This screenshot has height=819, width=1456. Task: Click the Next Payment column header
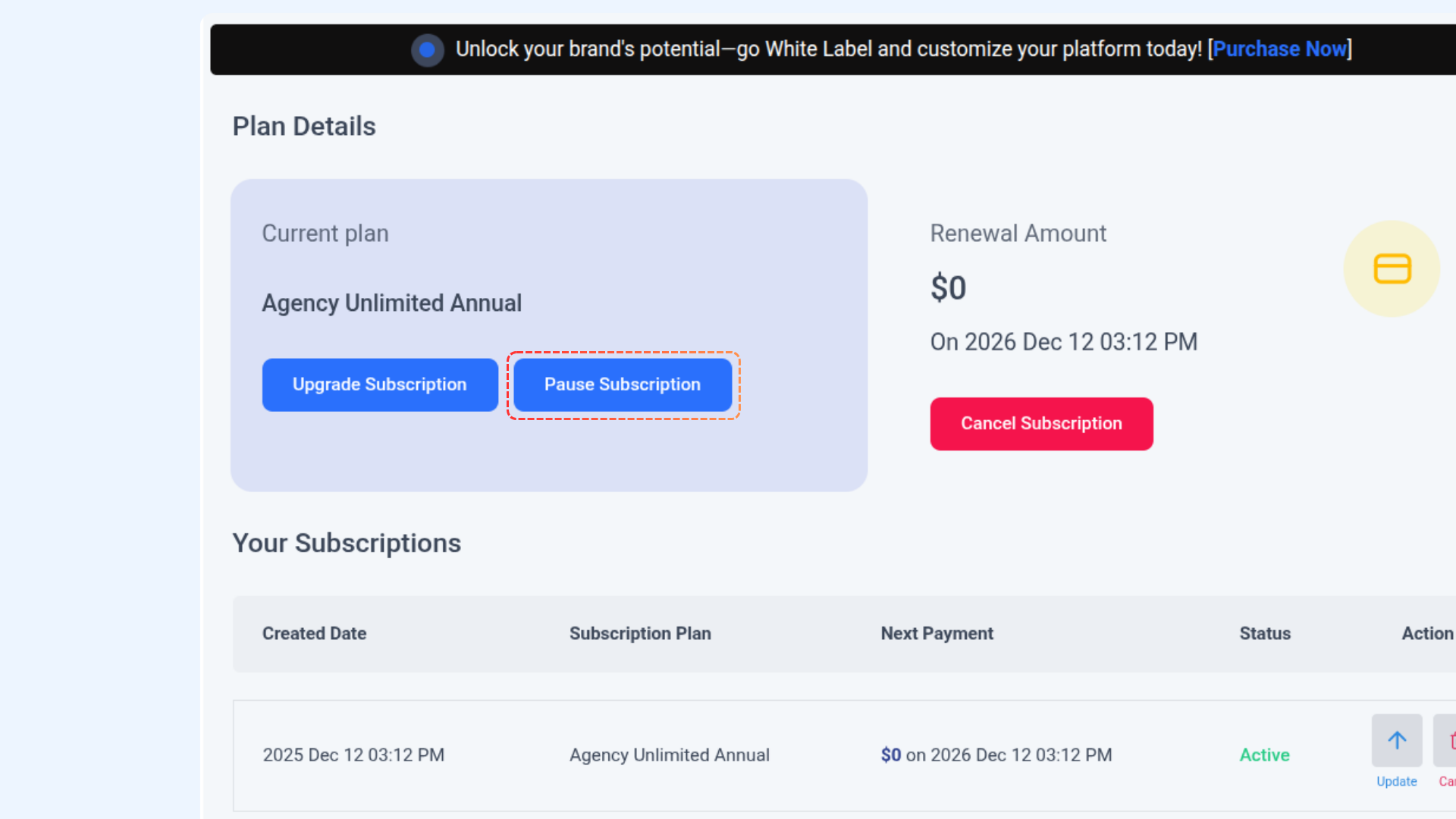pyautogui.click(x=937, y=633)
